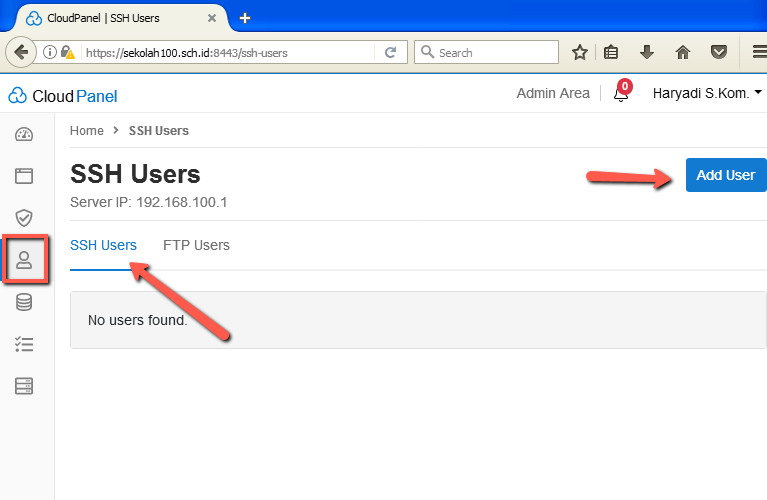The image size is (767, 500).
Task: Go to Firefox home page icon
Action: tap(683, 53)
